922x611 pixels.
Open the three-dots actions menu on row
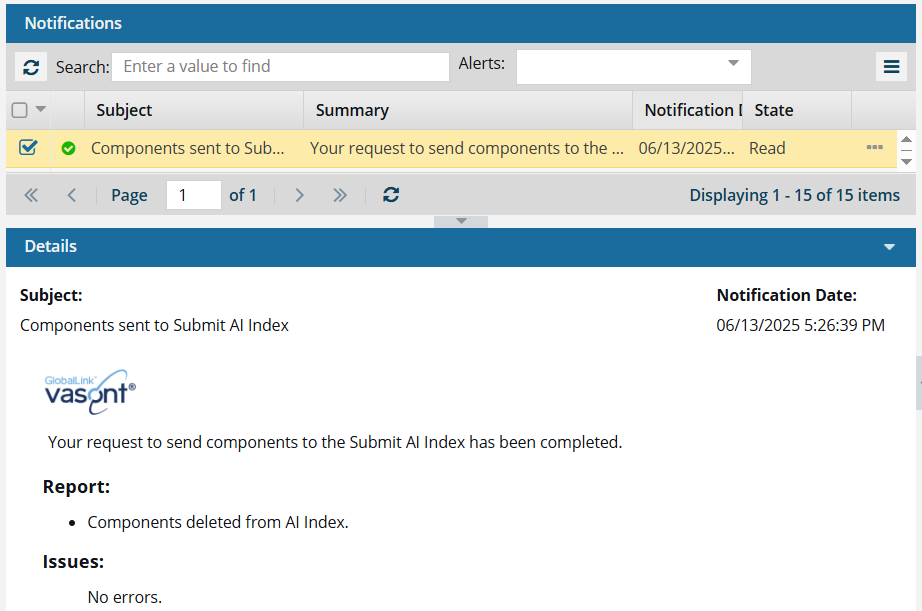tap(874, 148)
